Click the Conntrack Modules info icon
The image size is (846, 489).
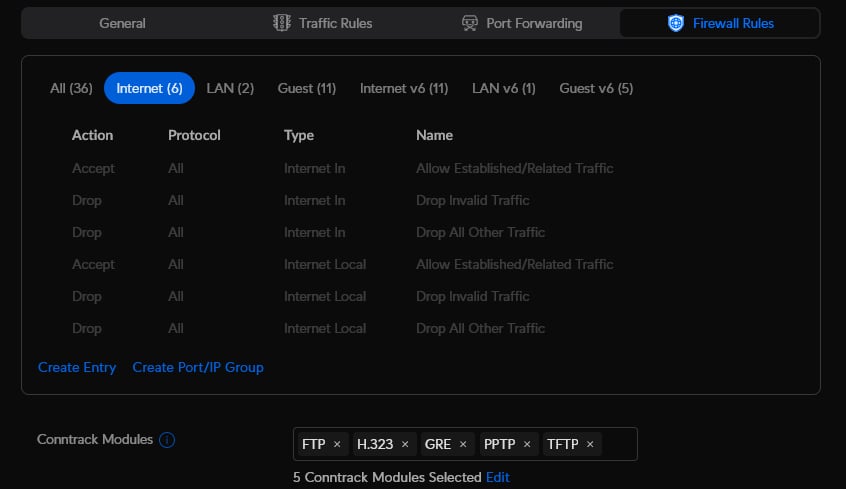167,440
